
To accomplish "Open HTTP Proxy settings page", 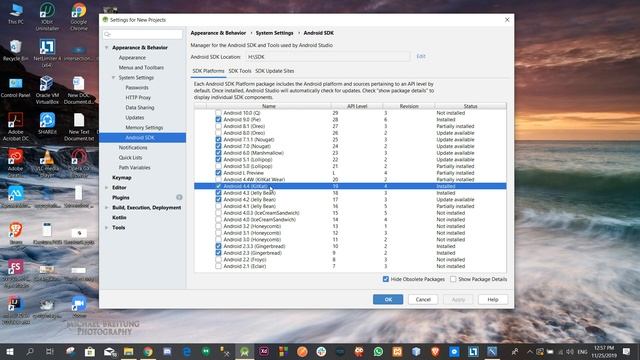I will [138, 98].
